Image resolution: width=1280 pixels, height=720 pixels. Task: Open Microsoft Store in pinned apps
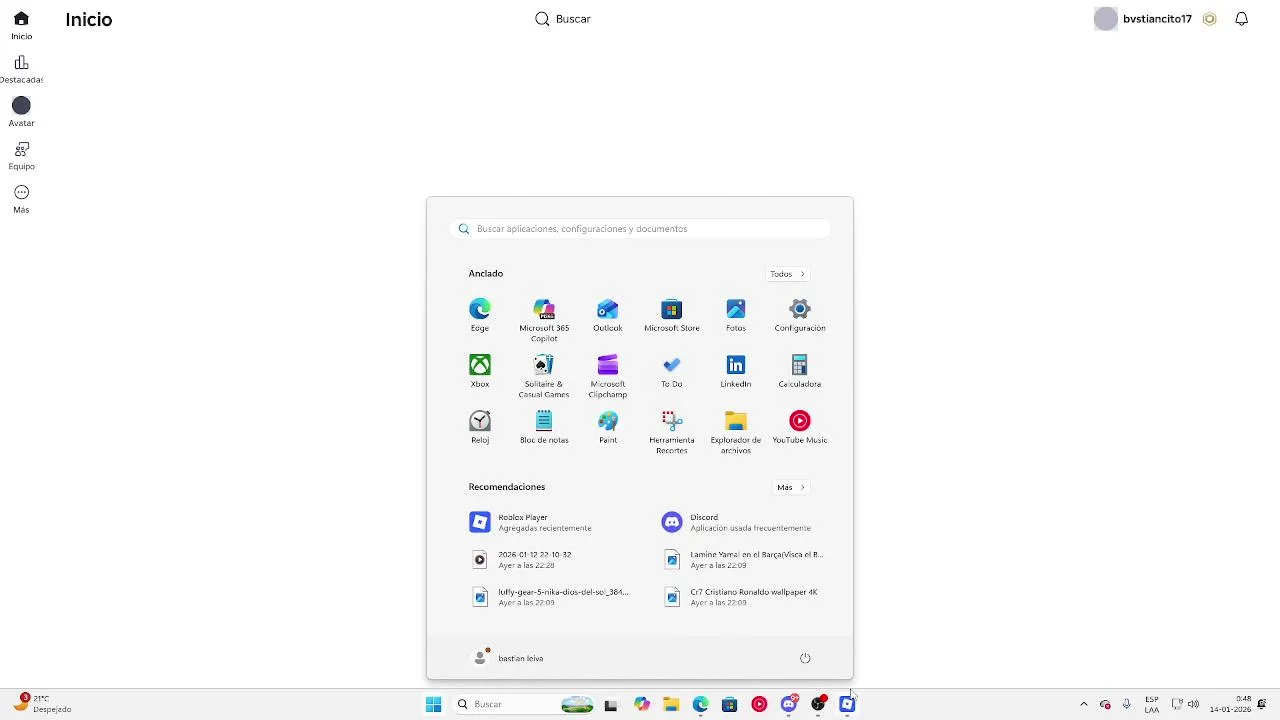point(672,315)
